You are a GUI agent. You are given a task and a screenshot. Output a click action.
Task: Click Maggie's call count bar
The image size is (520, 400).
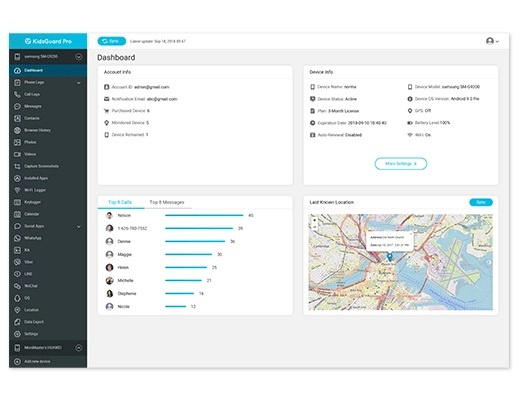point(189,255)
